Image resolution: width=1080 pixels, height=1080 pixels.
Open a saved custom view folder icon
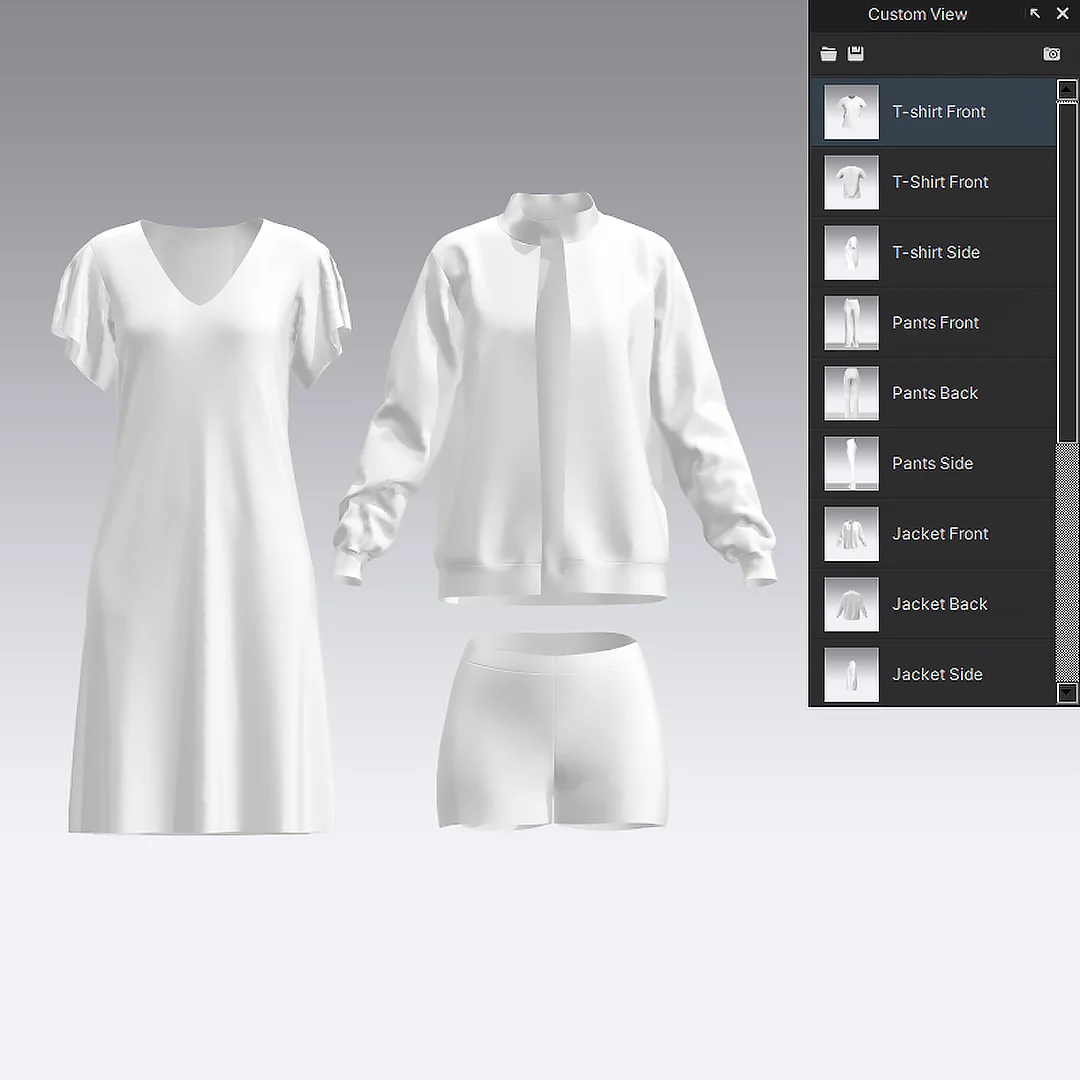pyautogui.click(x=829, y=54)
